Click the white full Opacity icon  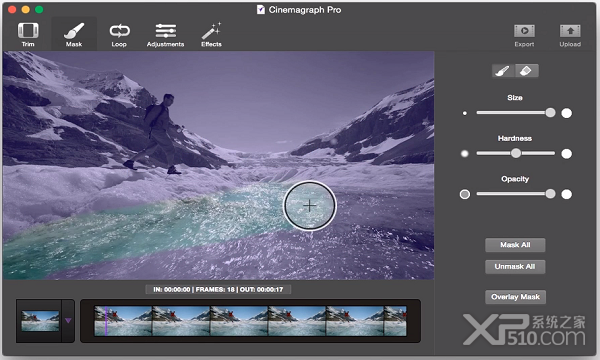pos(566,194)
